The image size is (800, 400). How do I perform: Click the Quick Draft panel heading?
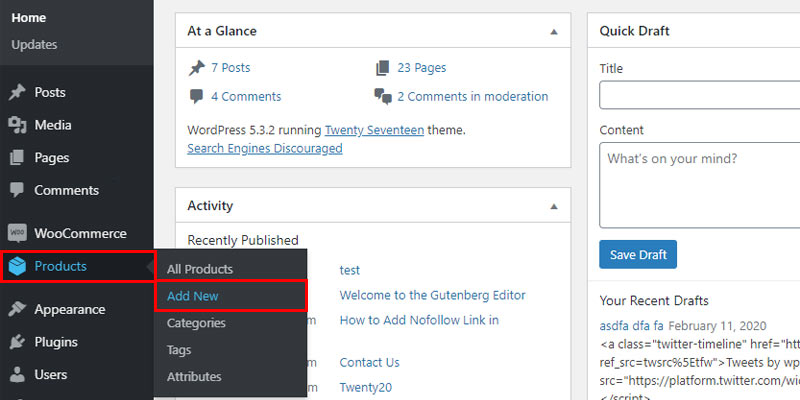[634, 31]
